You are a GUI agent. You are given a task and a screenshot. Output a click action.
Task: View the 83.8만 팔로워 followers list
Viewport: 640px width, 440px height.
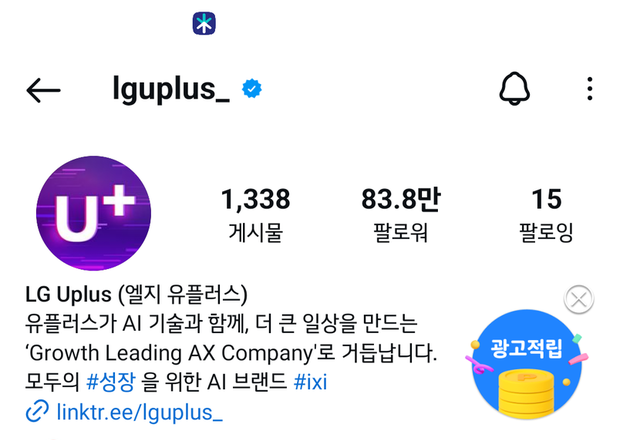pos(401,215)
